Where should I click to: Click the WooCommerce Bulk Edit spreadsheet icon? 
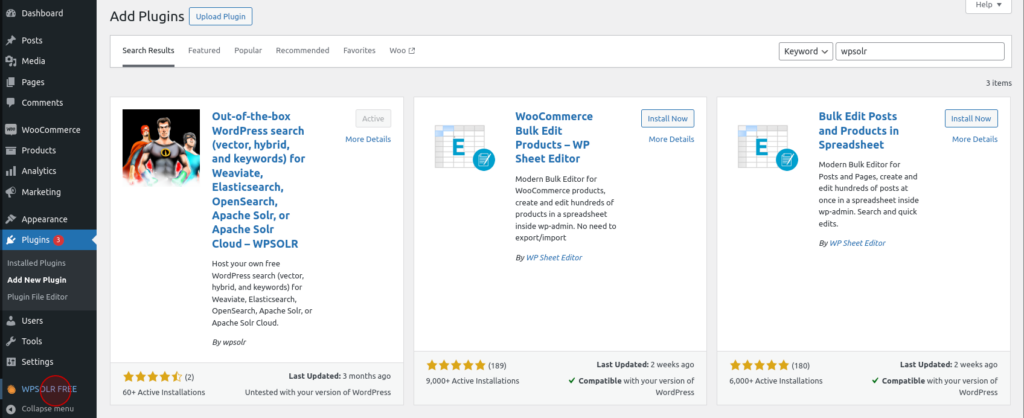(464, 148)
